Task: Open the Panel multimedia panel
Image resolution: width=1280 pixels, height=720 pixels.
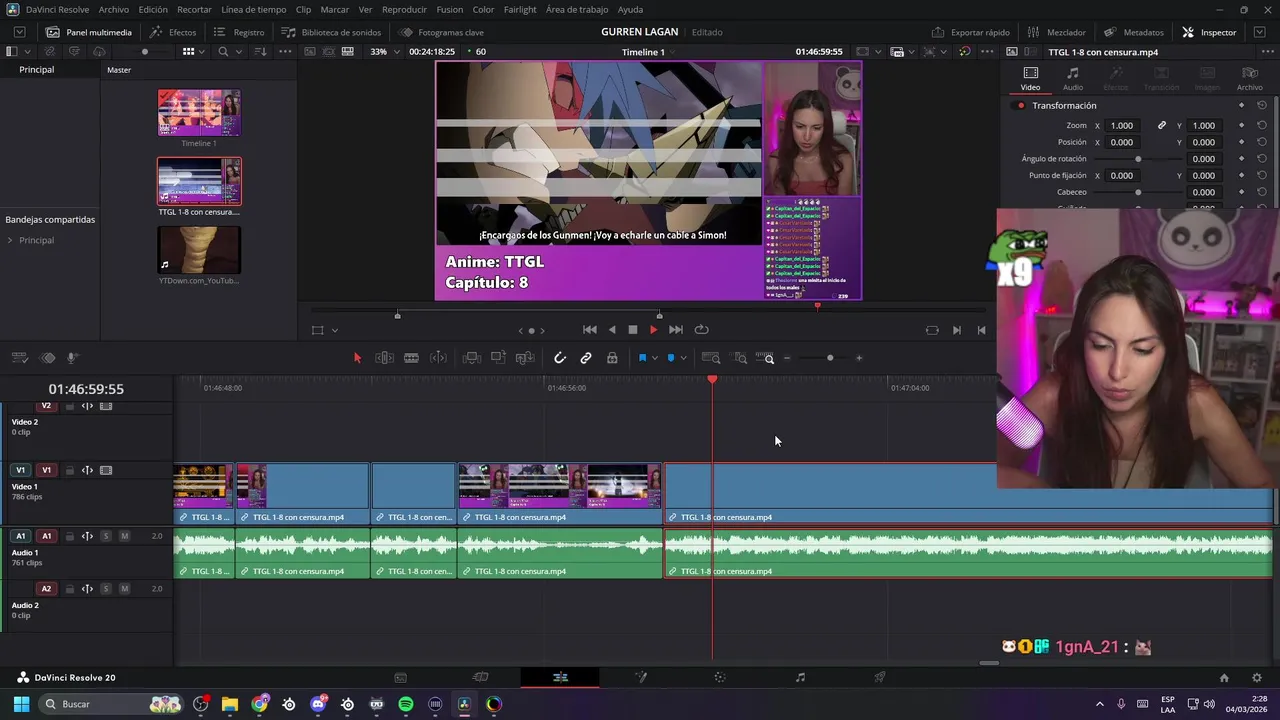Action: pos(89,32)
